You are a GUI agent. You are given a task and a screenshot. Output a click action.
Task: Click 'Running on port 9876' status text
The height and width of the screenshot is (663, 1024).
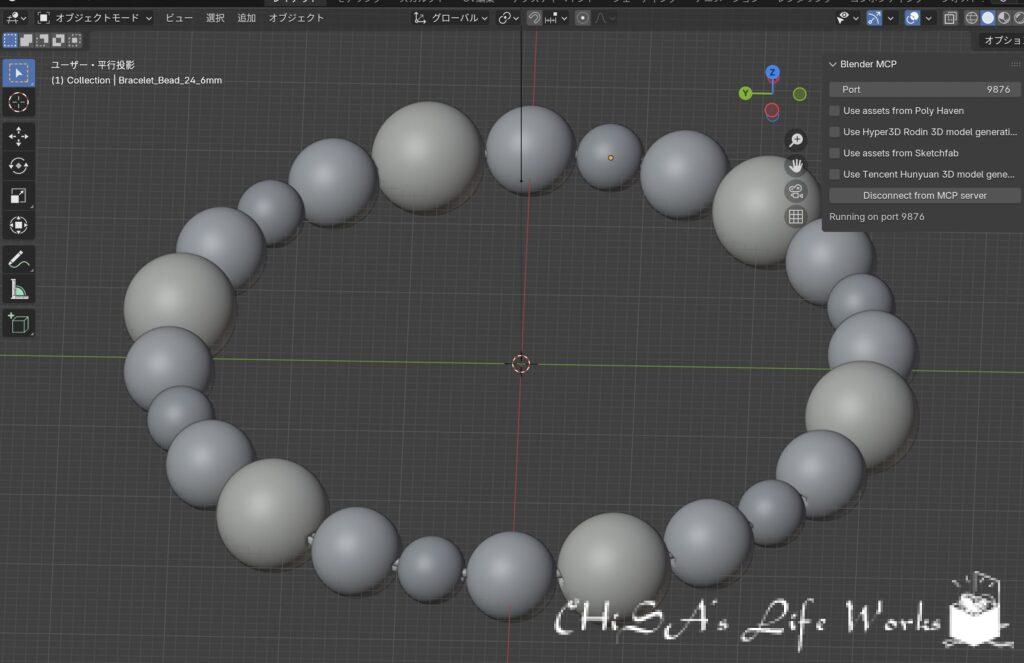point(876,217)
